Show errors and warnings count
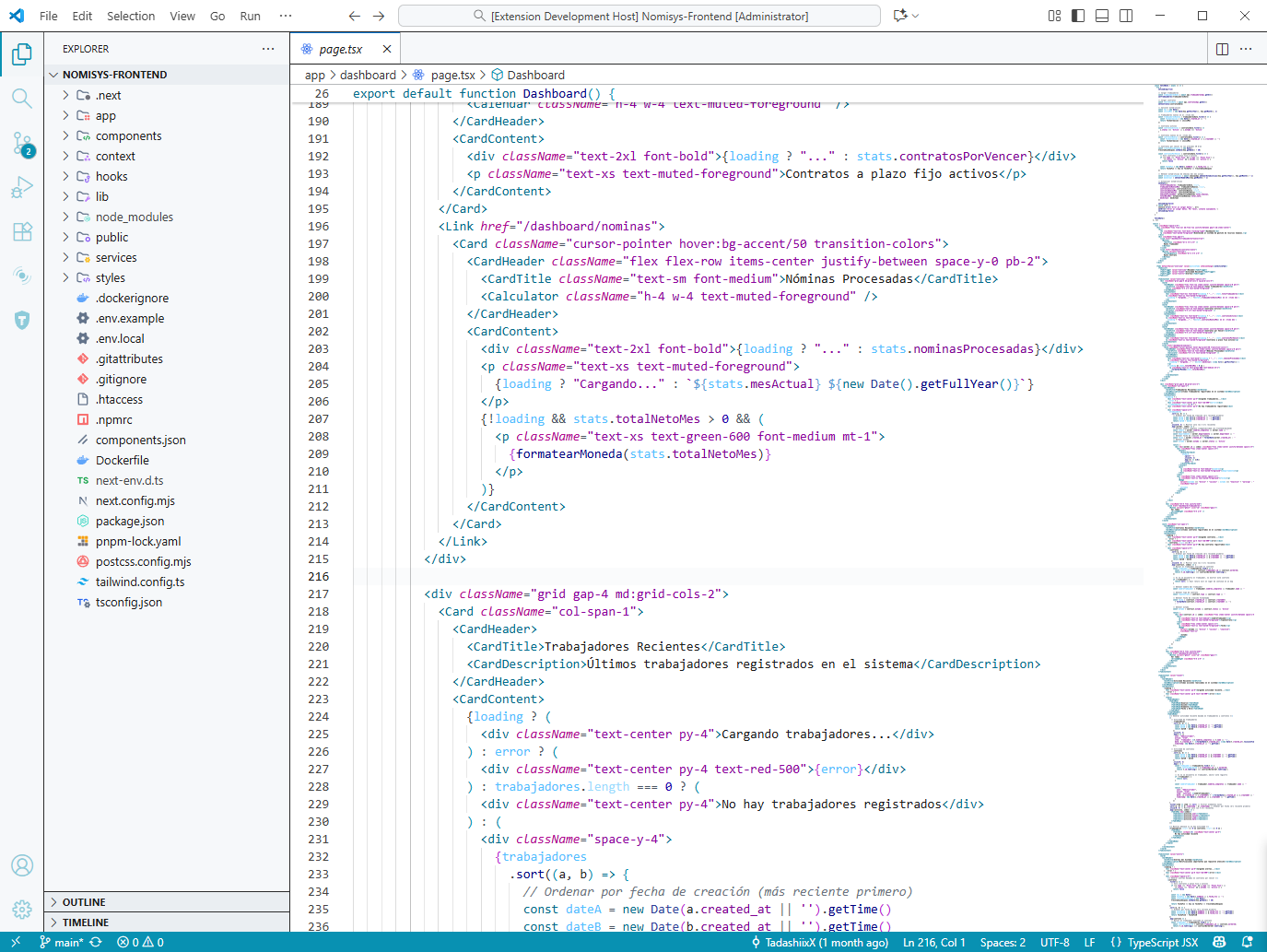 (x=141, y=942)
